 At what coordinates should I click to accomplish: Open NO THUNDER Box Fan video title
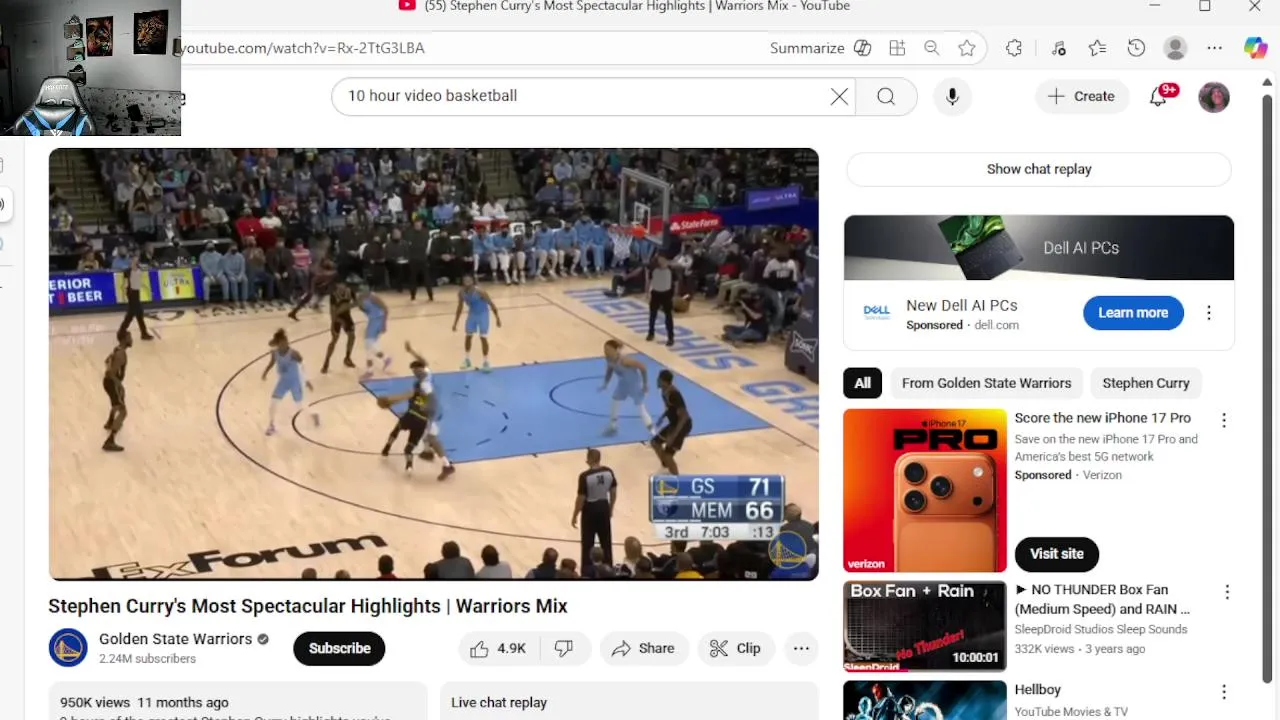point(1102,599)
